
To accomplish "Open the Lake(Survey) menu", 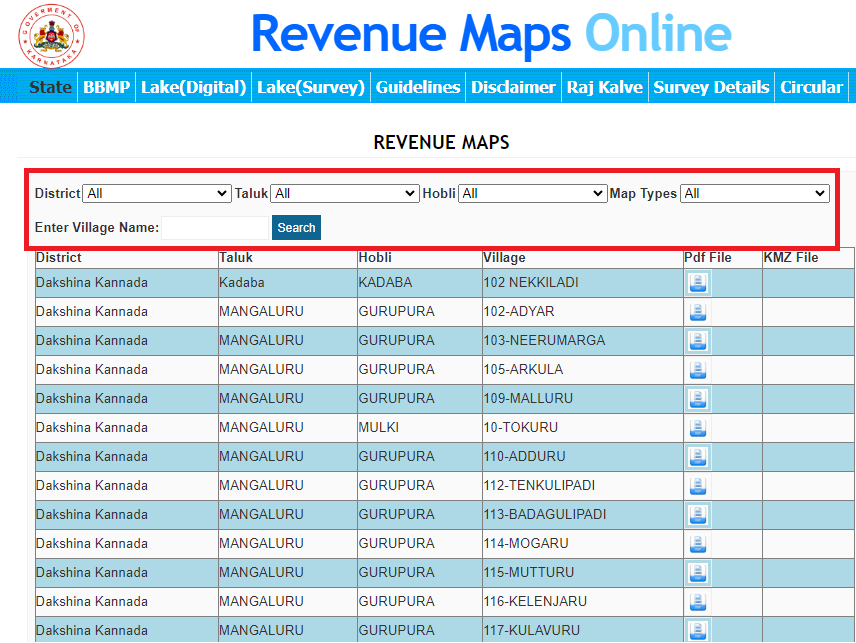I will coord(312,87).
